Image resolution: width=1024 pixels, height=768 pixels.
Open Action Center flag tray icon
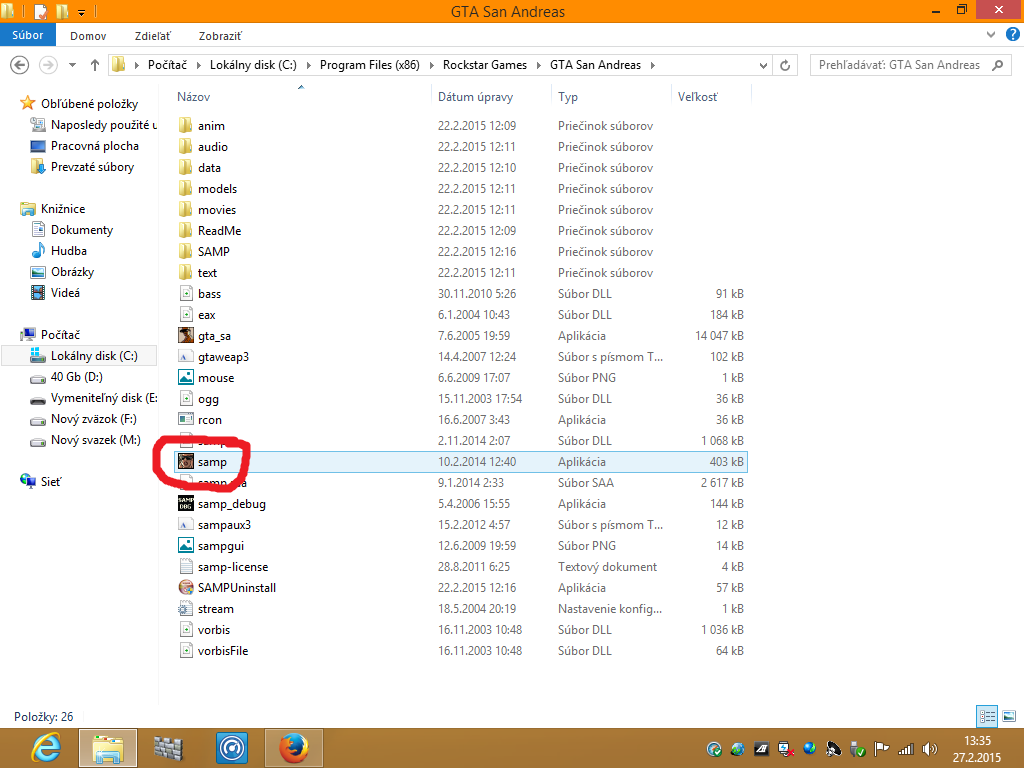coord(882,749)
